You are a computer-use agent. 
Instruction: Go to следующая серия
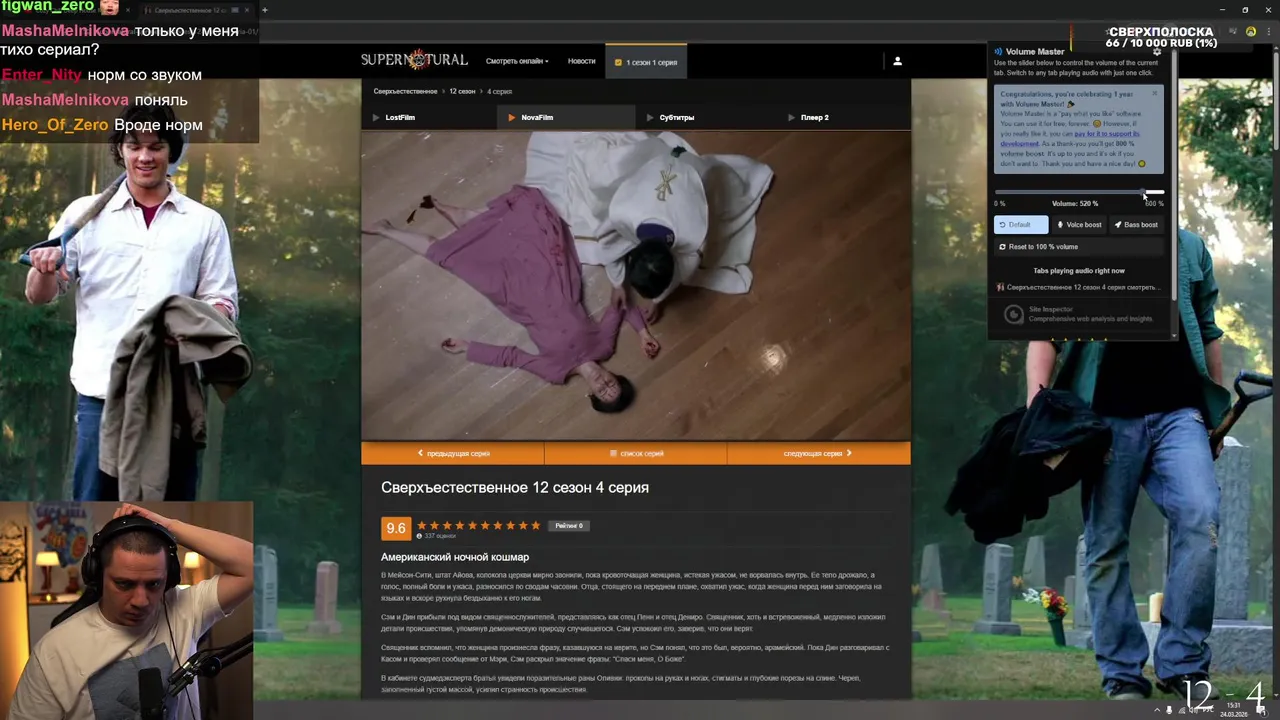pyautogui.click(x=819, y=453)
